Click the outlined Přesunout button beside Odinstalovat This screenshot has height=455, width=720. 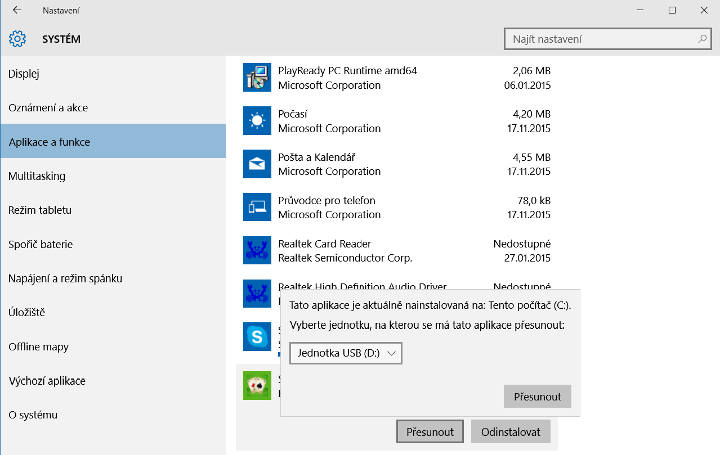point(430,432)
